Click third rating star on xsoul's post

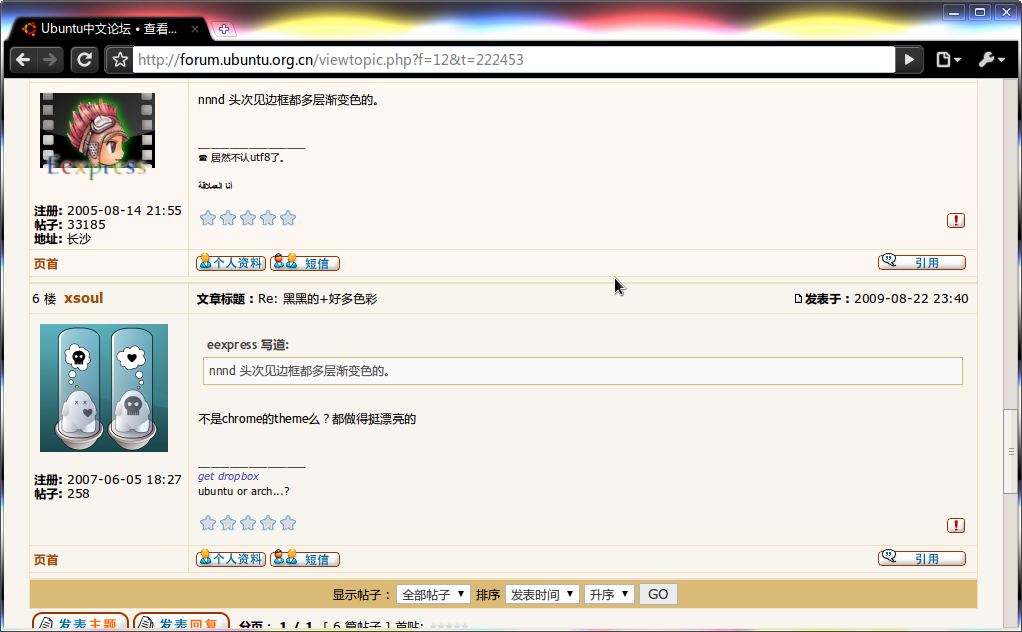(x=248, y=523)
